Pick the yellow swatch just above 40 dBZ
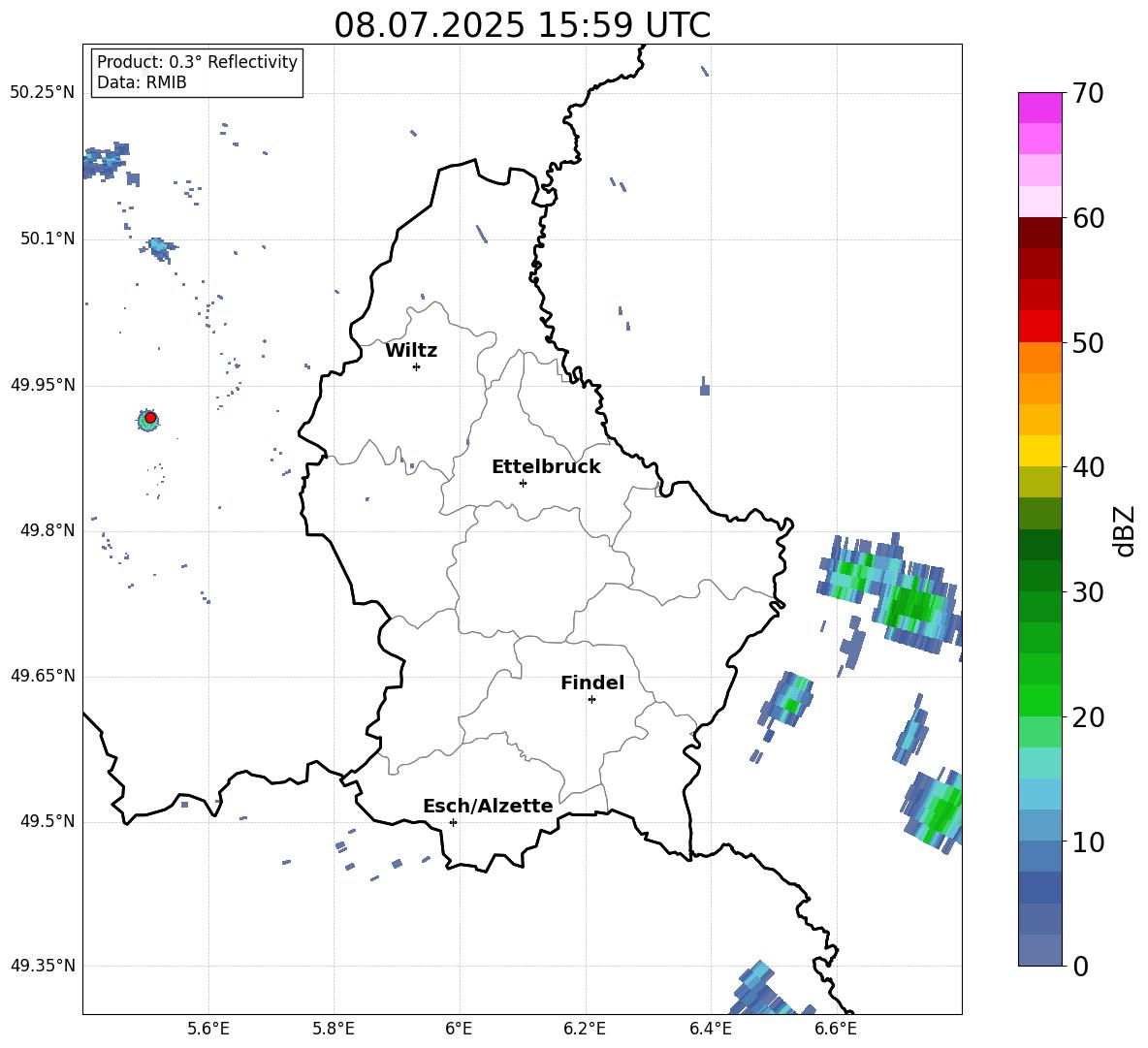The image size is (1148, 1048). 1039,451
